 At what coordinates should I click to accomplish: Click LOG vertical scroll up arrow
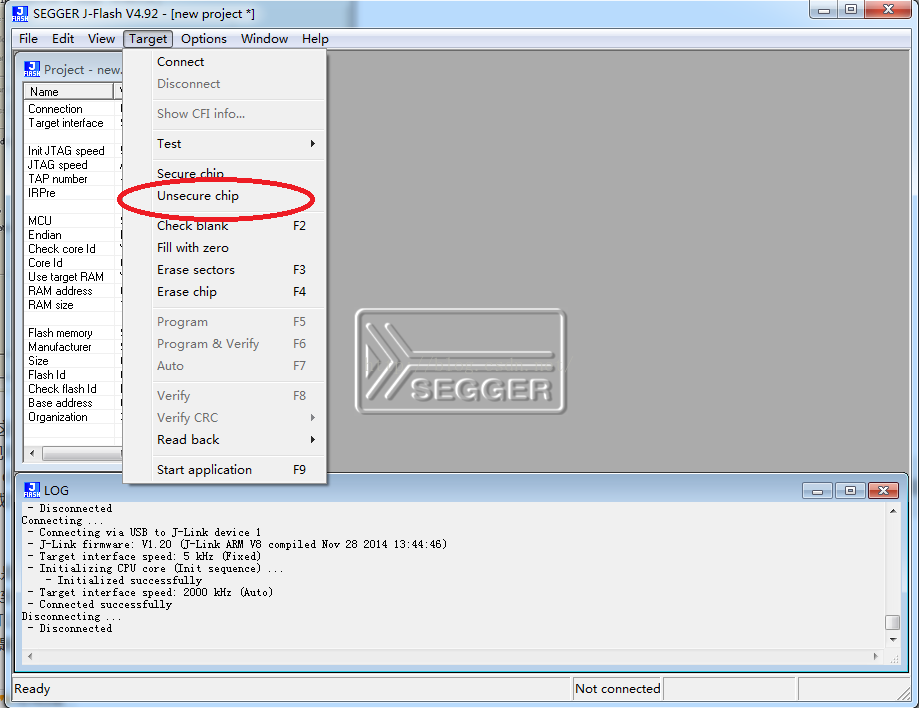893,511
